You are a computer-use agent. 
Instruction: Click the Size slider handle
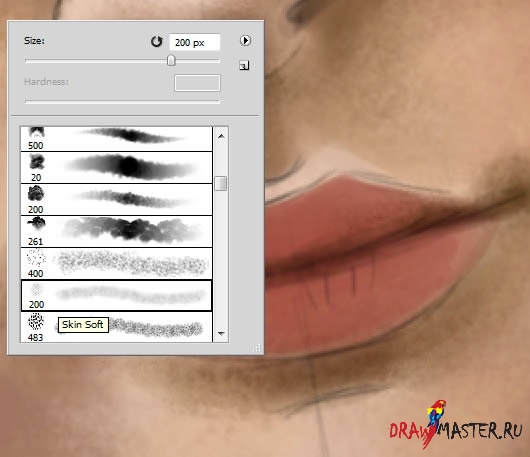(x=171, y=61)
